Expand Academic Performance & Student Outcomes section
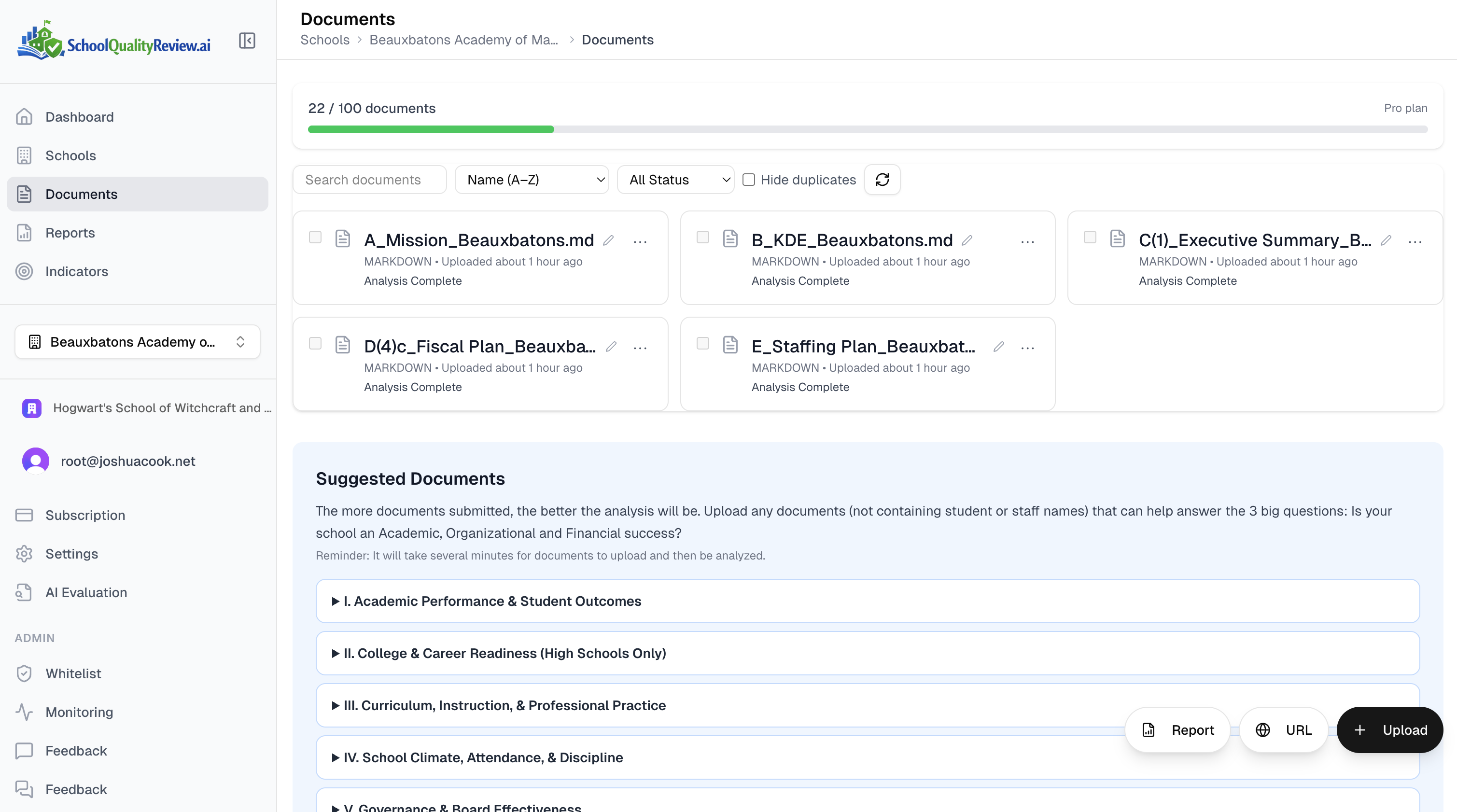Image resolution: width=1457 pixels, height=812 pixels. (492, 601)
